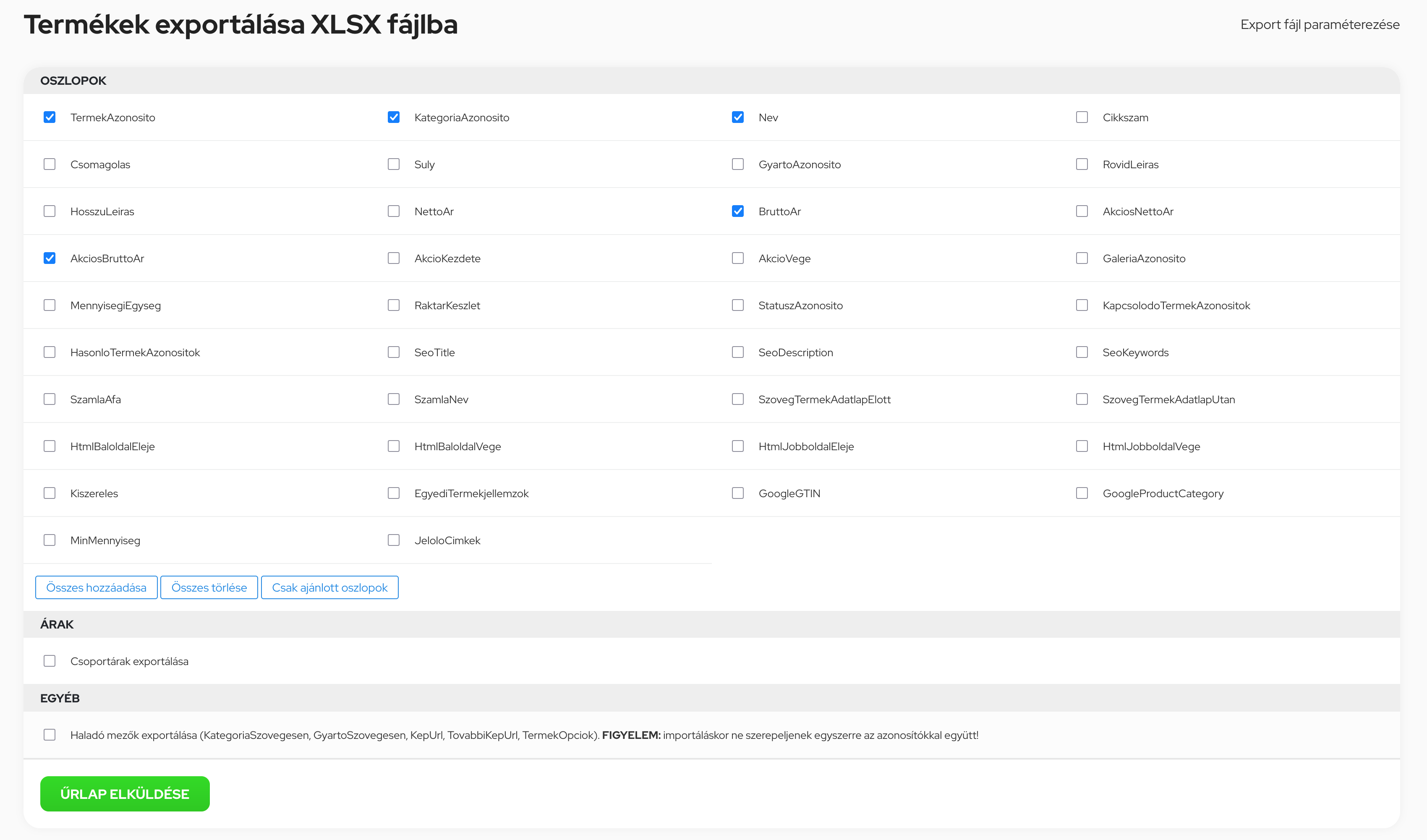Tick the NettoAr checkbox

click(394, 211)
